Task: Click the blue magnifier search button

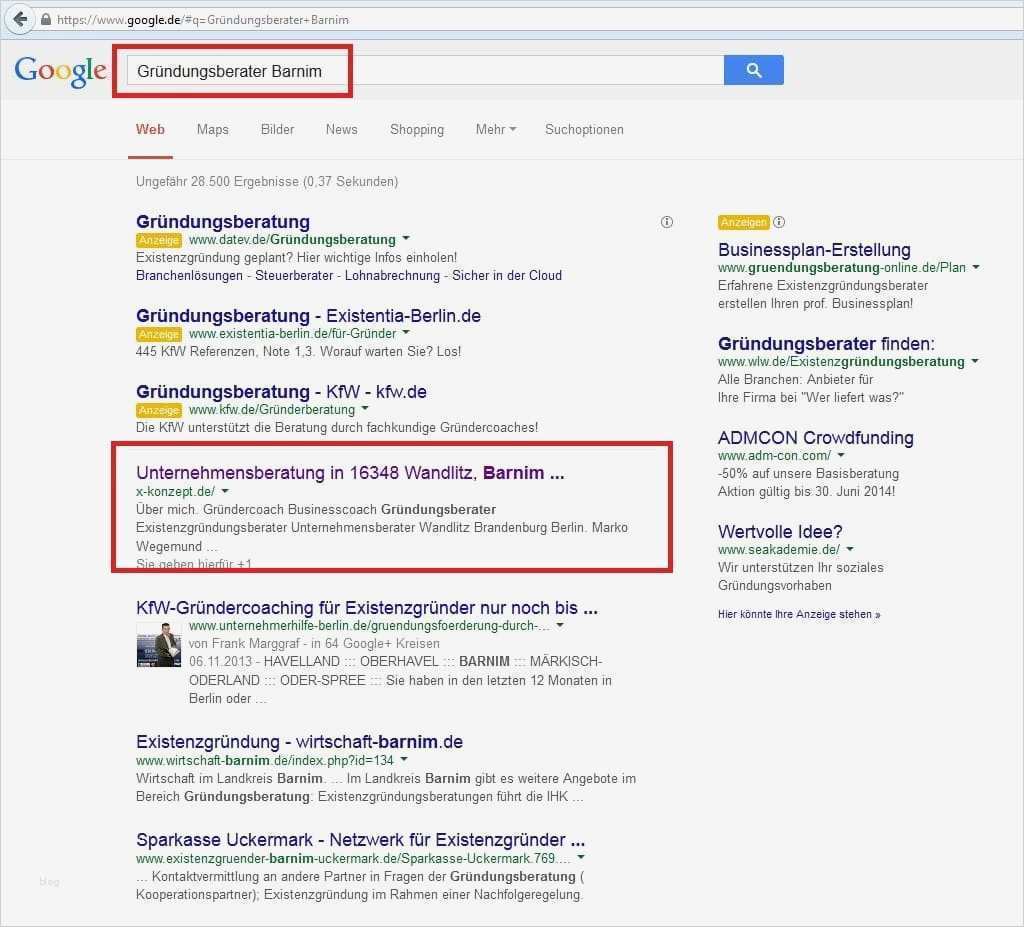Action: pos(754,70)
